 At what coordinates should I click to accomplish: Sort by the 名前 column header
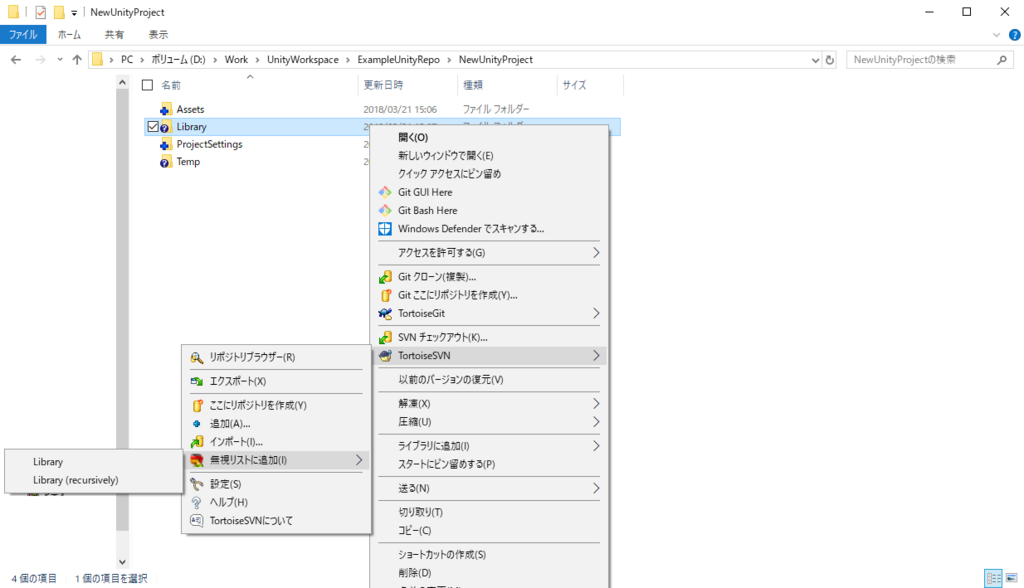tap(171, 85)
